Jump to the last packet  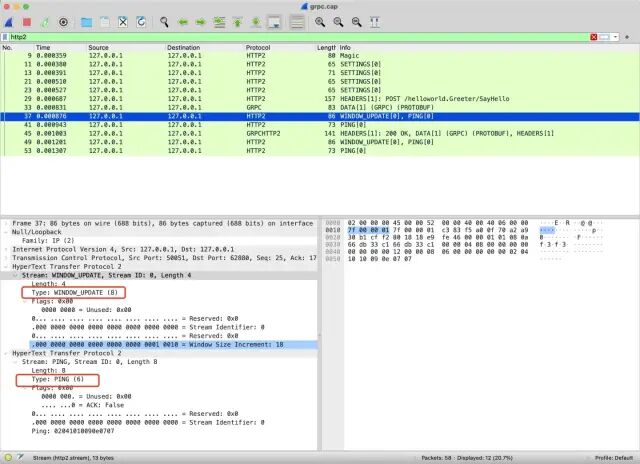[256, 22]
